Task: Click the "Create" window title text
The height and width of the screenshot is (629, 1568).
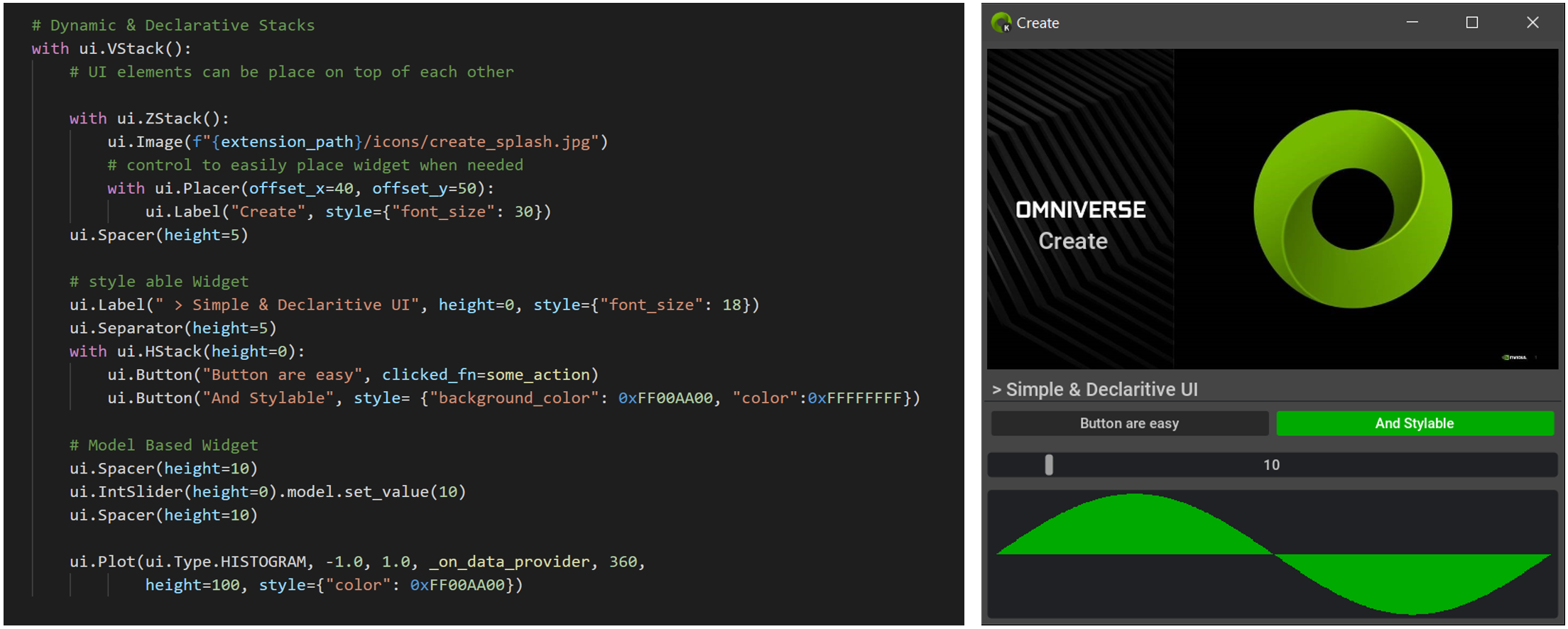Action: [x=1038, y=23]
